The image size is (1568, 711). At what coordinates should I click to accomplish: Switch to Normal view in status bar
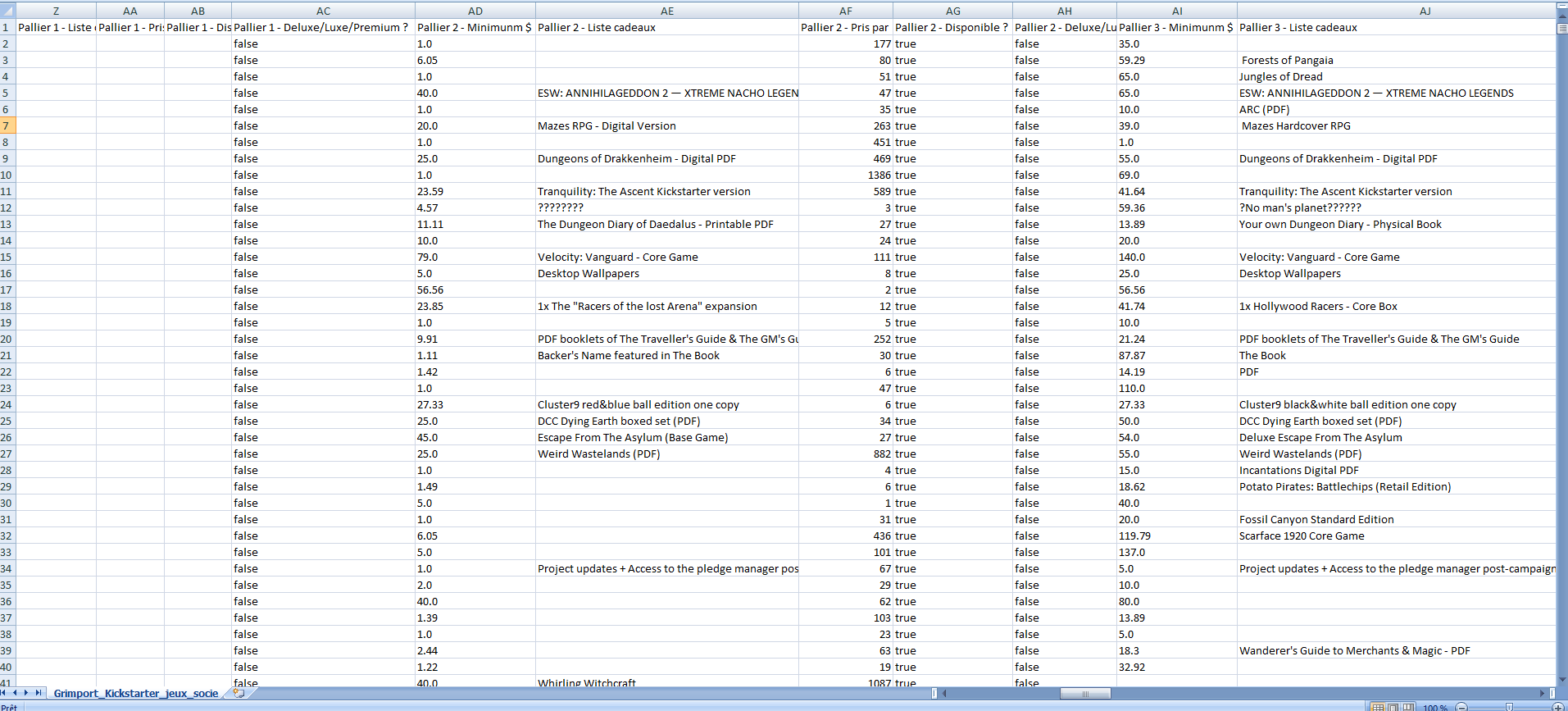coord(1379,707)
